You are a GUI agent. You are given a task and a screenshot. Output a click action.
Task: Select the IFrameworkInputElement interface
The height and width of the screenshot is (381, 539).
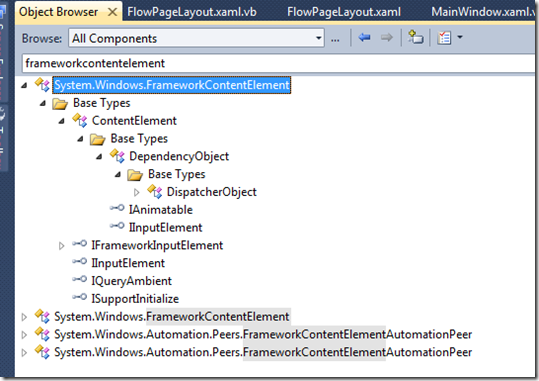[157, 246]
